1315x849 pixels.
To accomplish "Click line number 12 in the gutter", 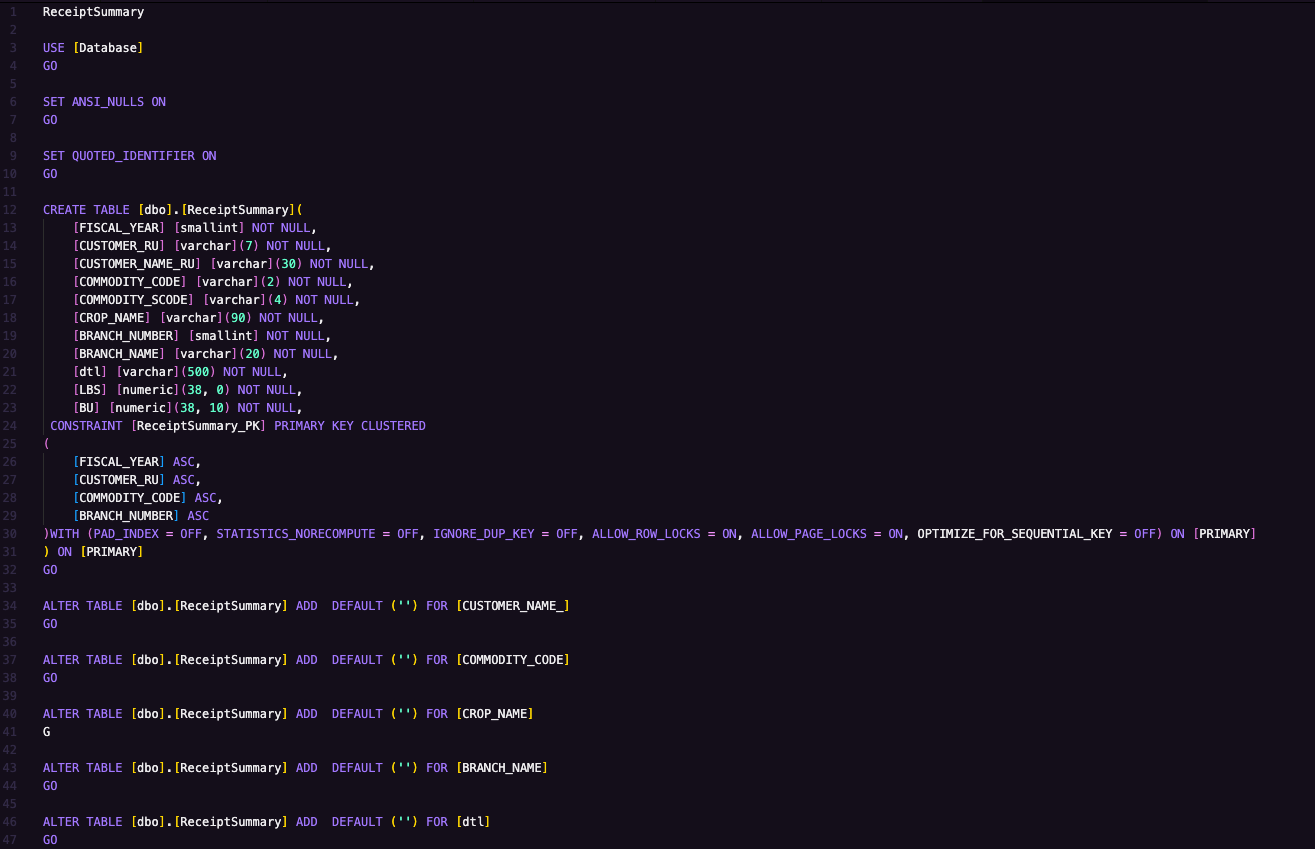I will [12, 210].
